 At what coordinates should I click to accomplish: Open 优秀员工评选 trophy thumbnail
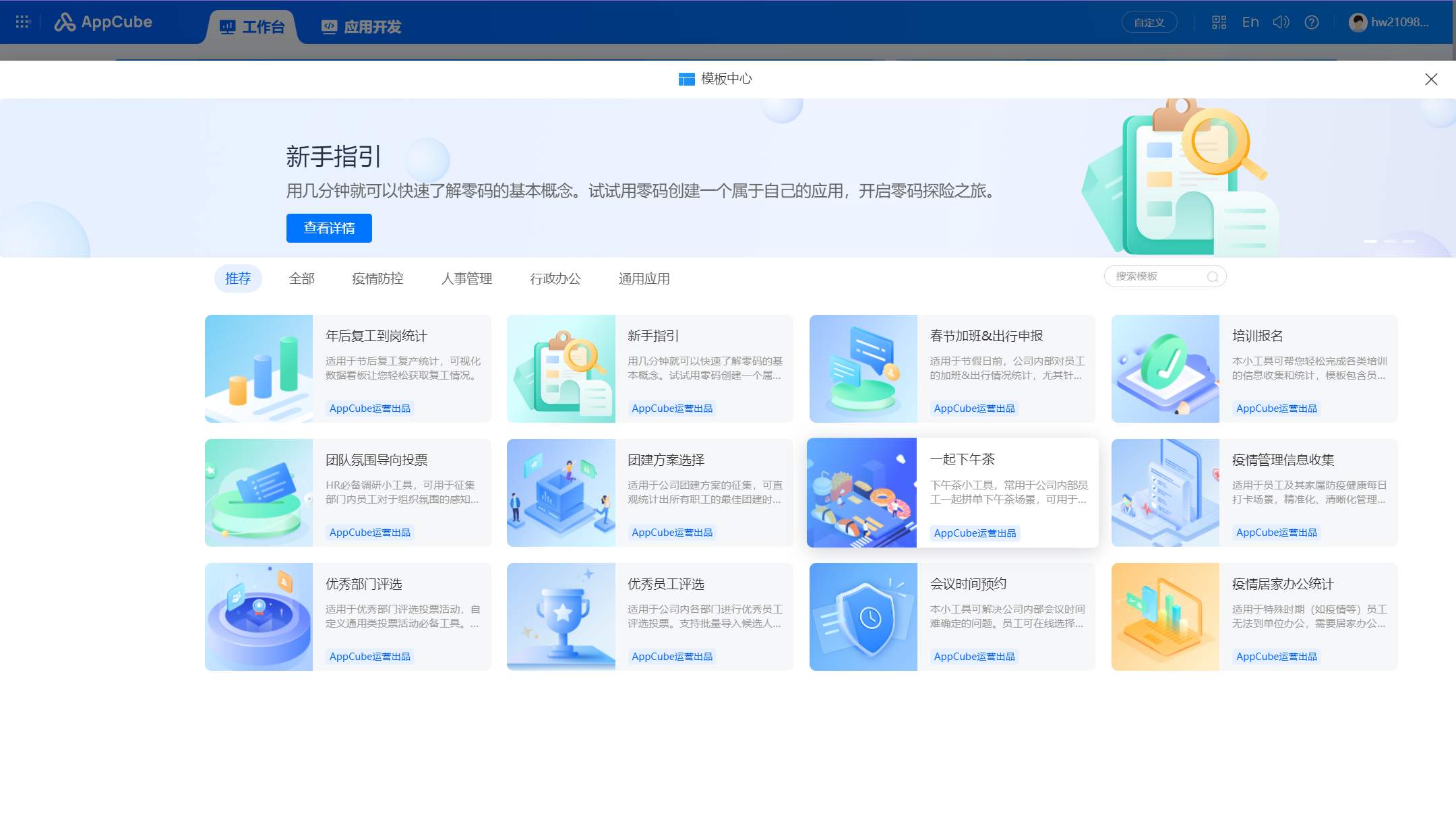(561, 617)
